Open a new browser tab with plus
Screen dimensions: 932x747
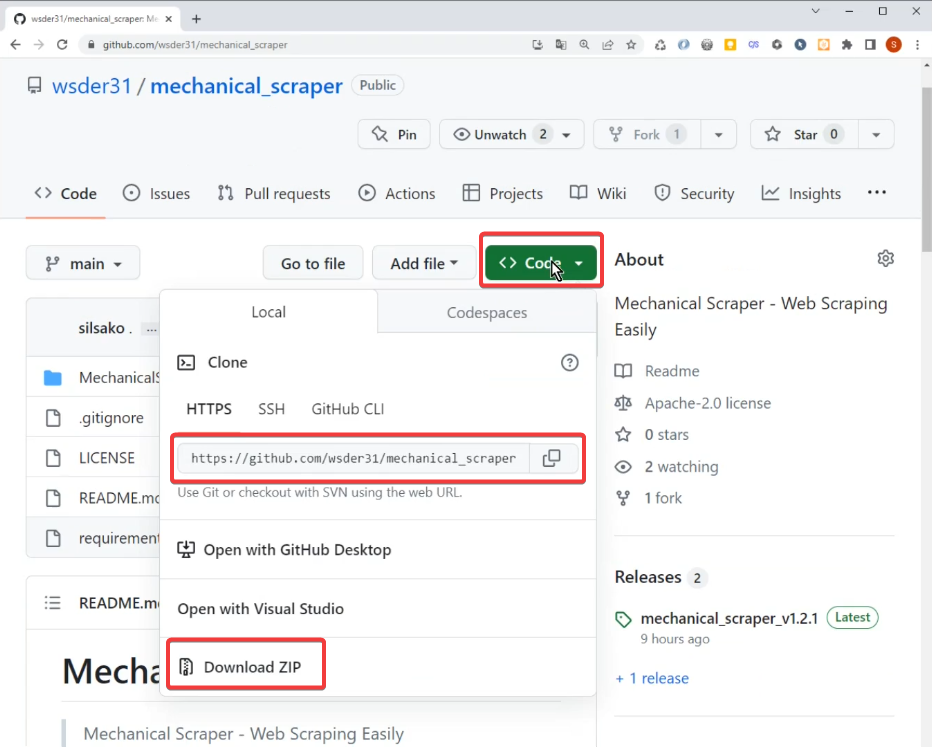(x=196, y=19)
